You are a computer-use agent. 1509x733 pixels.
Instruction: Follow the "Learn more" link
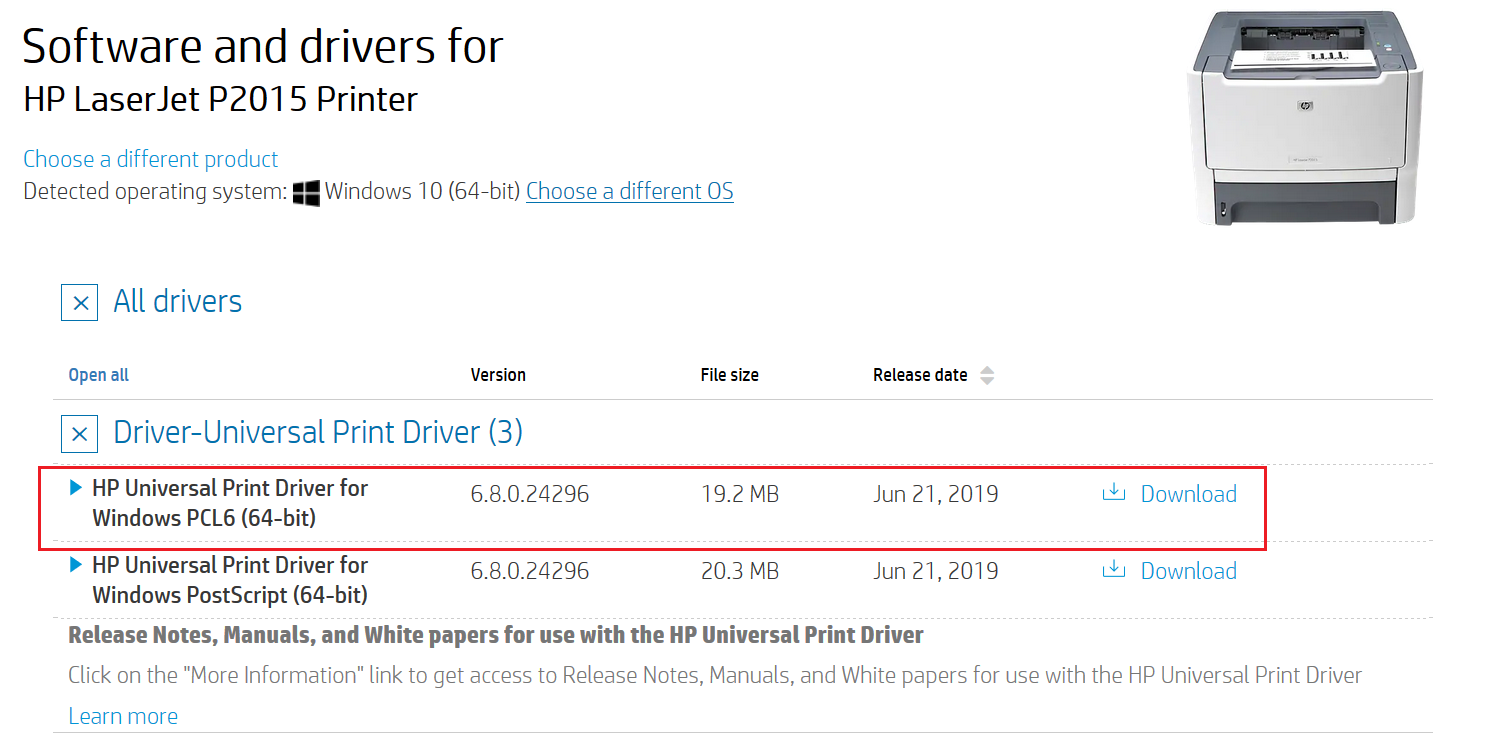coord(123,716)
